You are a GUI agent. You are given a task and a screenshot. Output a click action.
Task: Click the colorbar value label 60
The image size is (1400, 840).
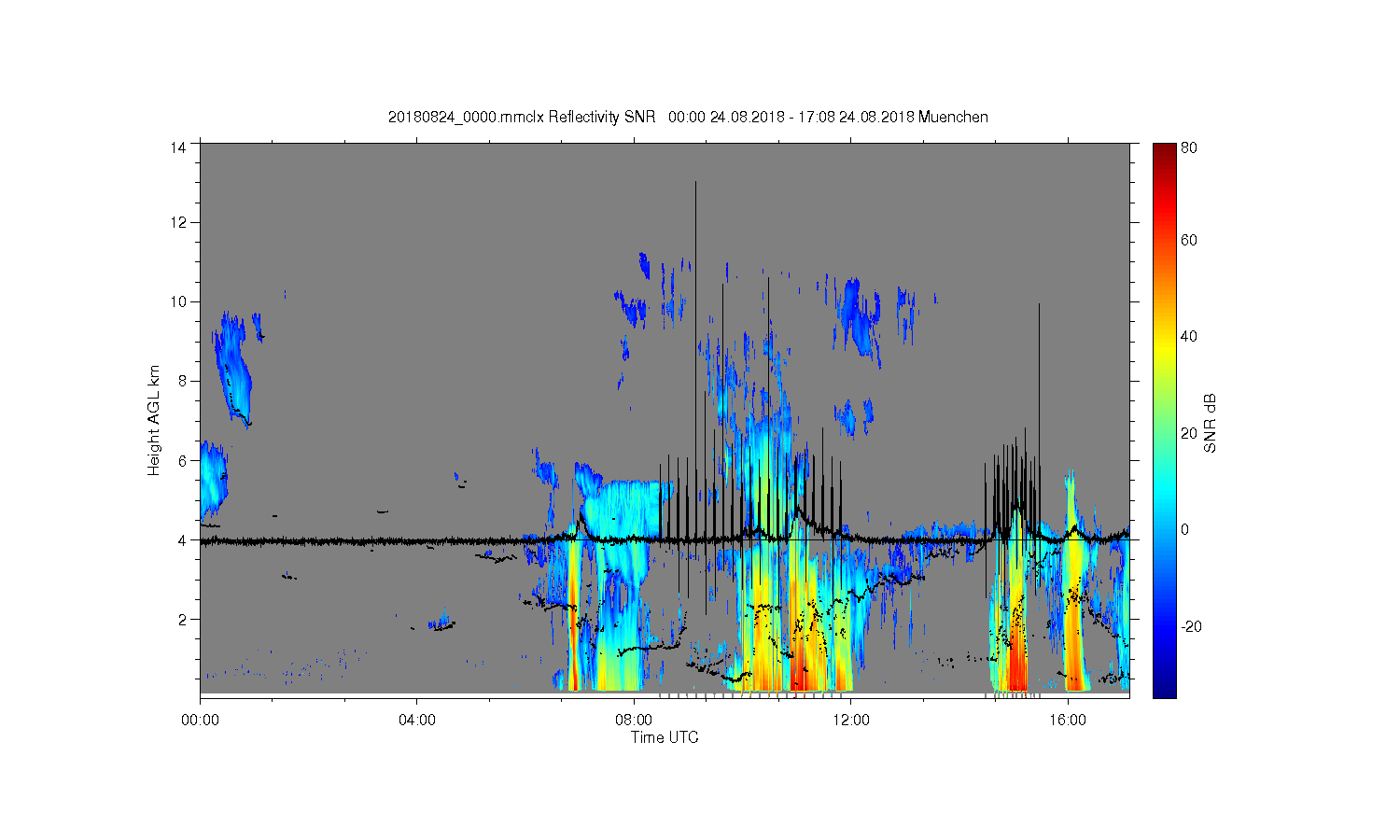point(1189,240)
